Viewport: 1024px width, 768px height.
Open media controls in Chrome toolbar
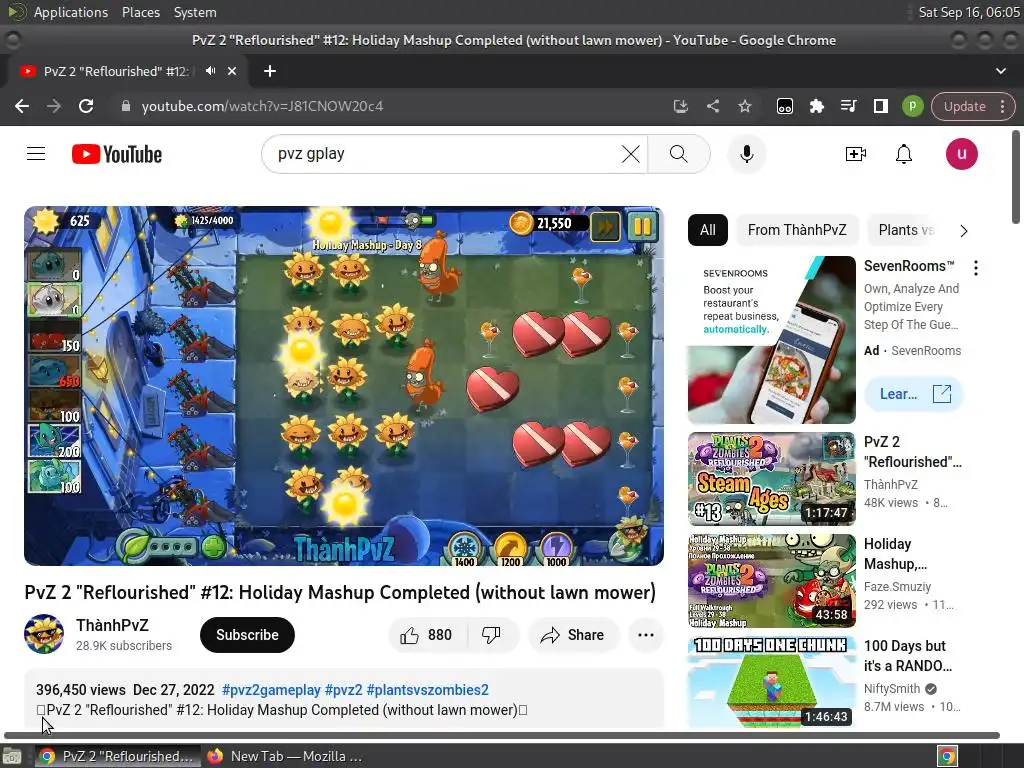point(848,106)
